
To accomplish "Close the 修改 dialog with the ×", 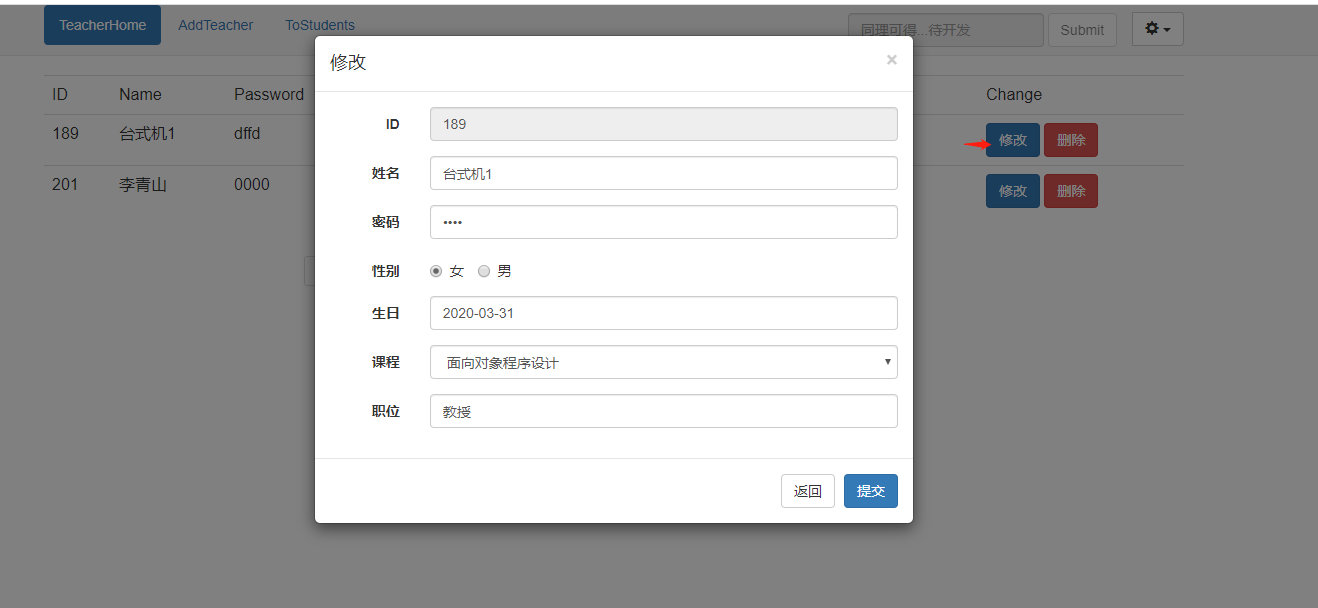I will tap(892, 60).
